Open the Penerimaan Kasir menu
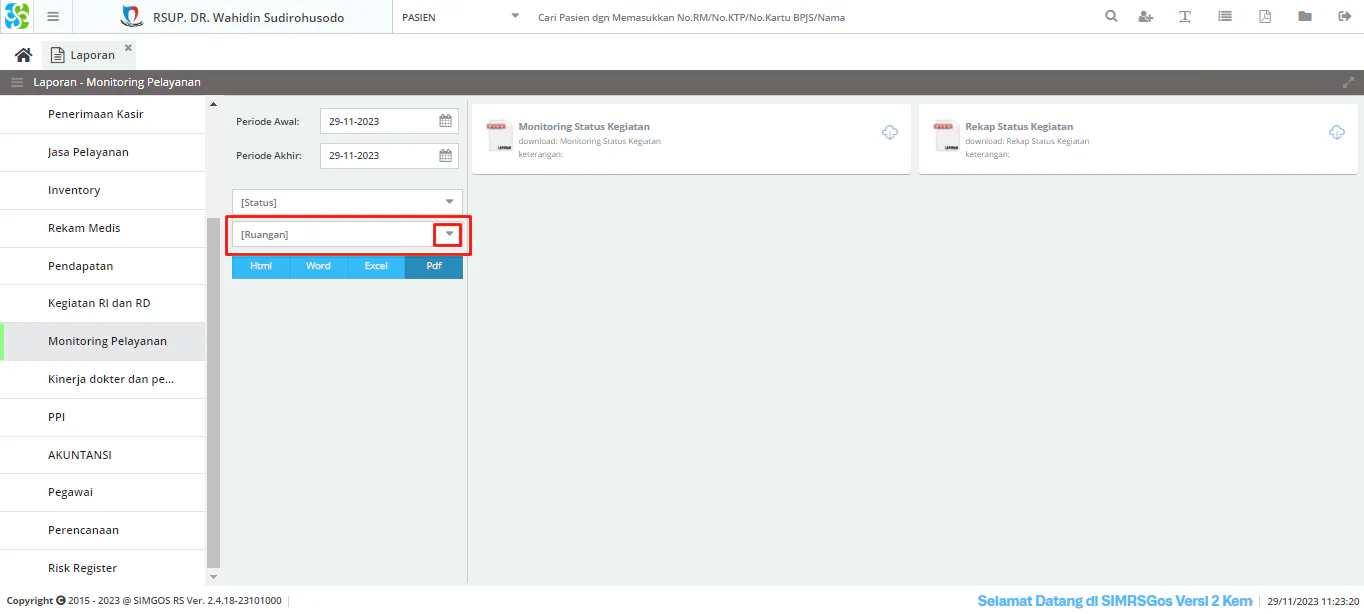 click(103, 114)
